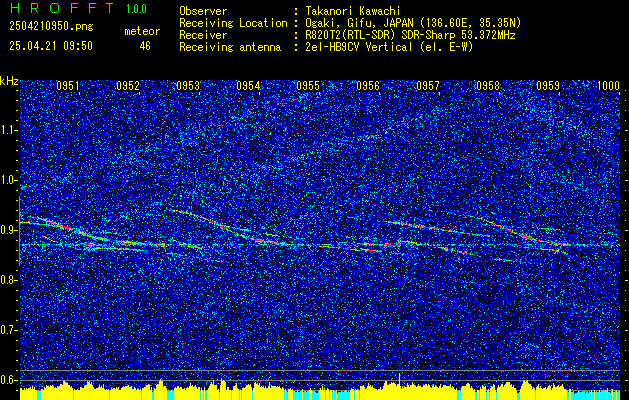The width and height of the screenshot is (629, 400).
Task: Click the kHz axis unit label
Action: coord(9,81)
